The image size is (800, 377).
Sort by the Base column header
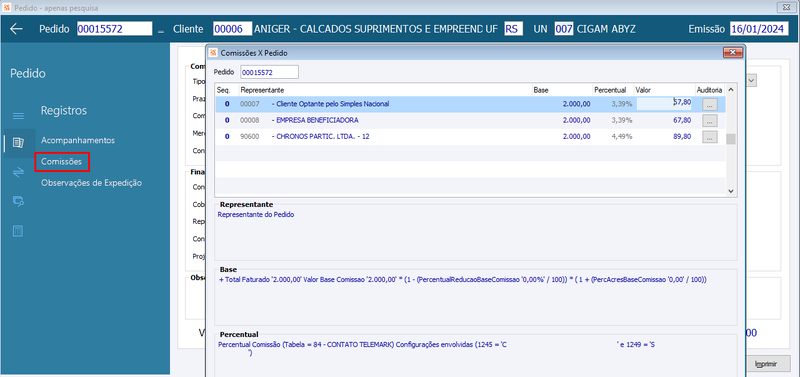click(x=562, y=90)
